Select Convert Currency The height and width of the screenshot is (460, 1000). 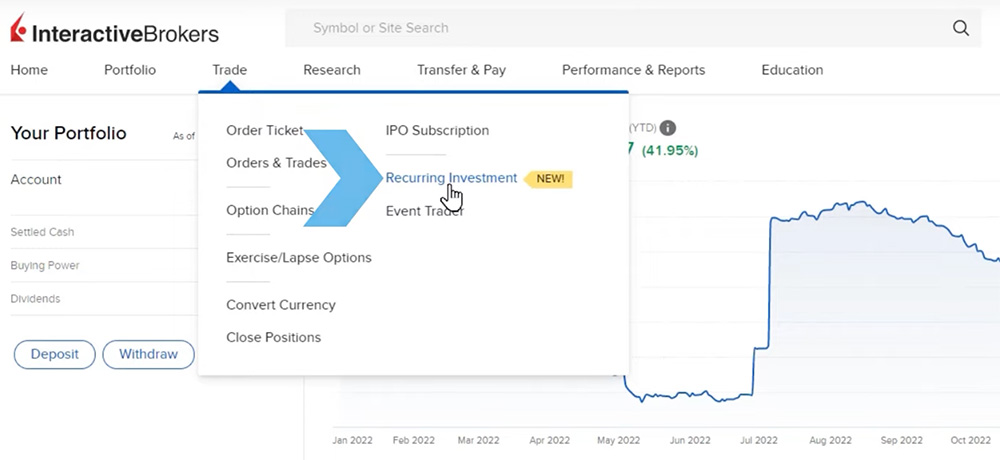[280, 305]
